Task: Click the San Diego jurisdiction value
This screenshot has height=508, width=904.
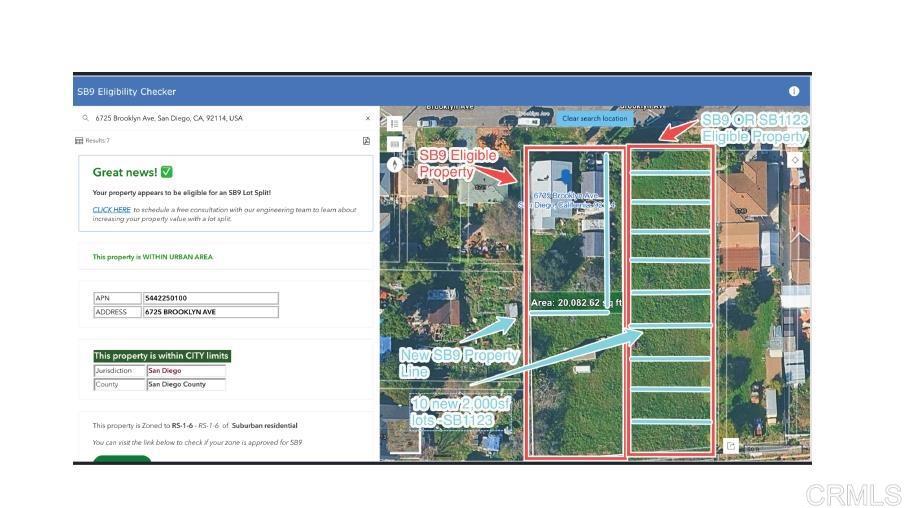Action: click(186, 371)
